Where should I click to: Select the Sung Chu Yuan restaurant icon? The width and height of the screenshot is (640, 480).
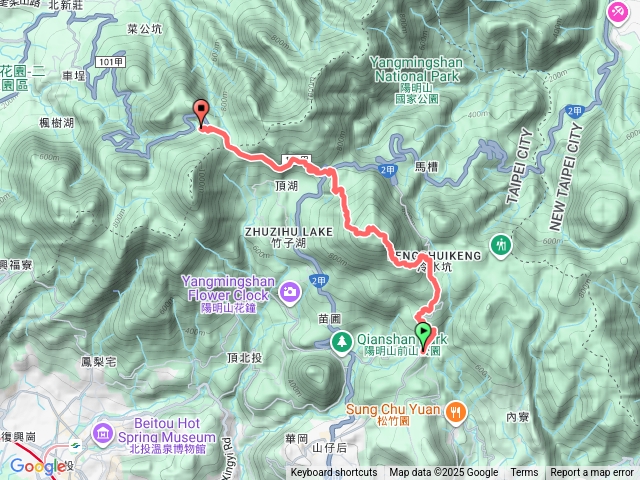point(456,413)
